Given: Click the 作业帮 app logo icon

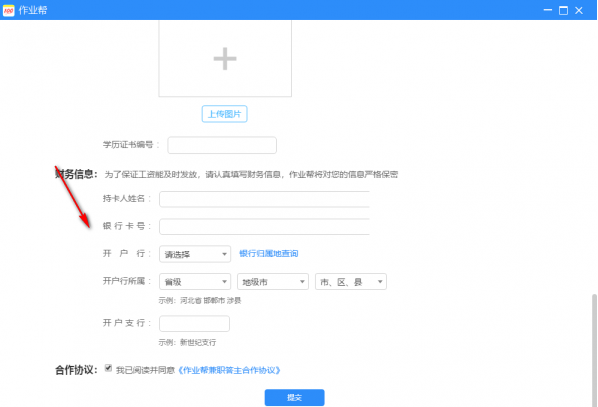Looking at the screenshot, I should pos(8,10).
